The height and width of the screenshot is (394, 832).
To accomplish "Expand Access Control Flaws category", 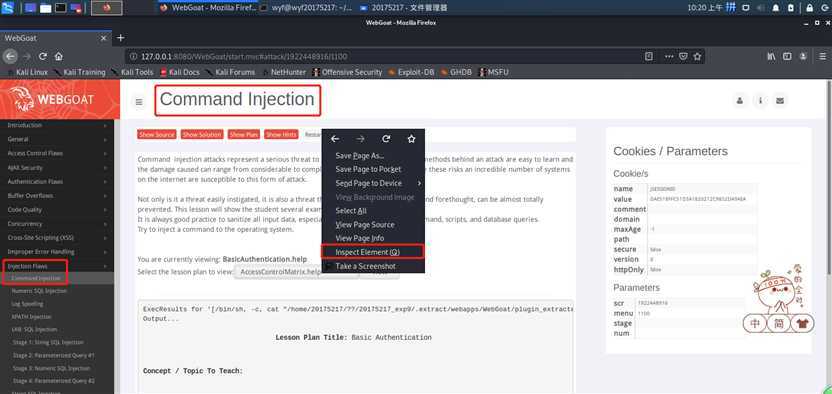I will [x=57, y=153].
